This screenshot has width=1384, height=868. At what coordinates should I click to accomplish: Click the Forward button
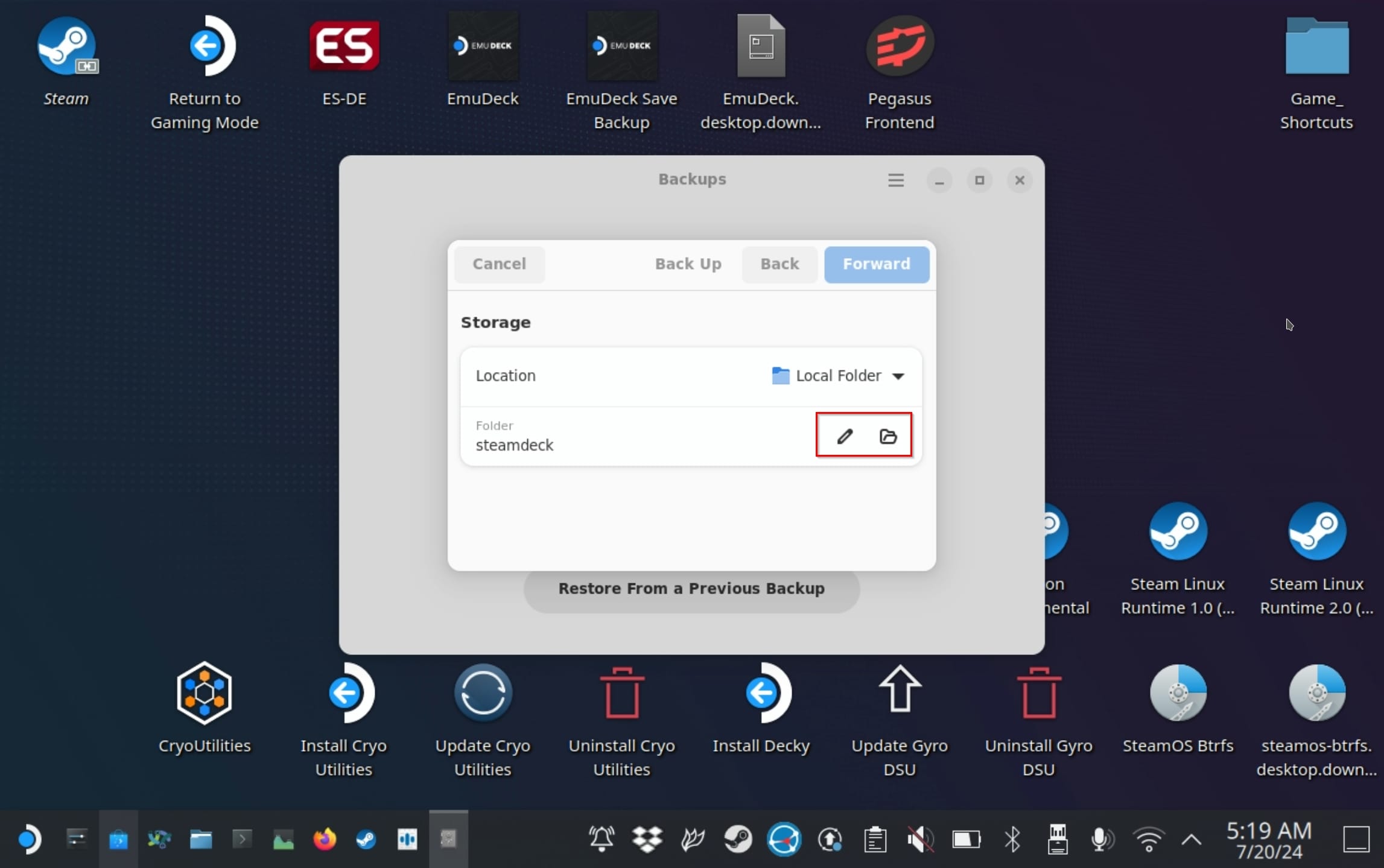tap(876, 264)
